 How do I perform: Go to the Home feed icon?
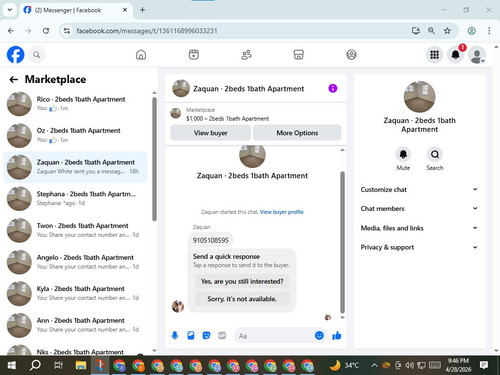pyautogui.click(x=141, y=55)
